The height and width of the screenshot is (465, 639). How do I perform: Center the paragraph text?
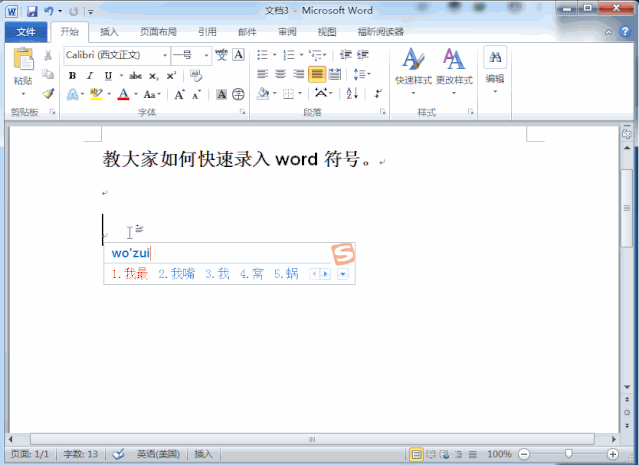coord(280,74)
